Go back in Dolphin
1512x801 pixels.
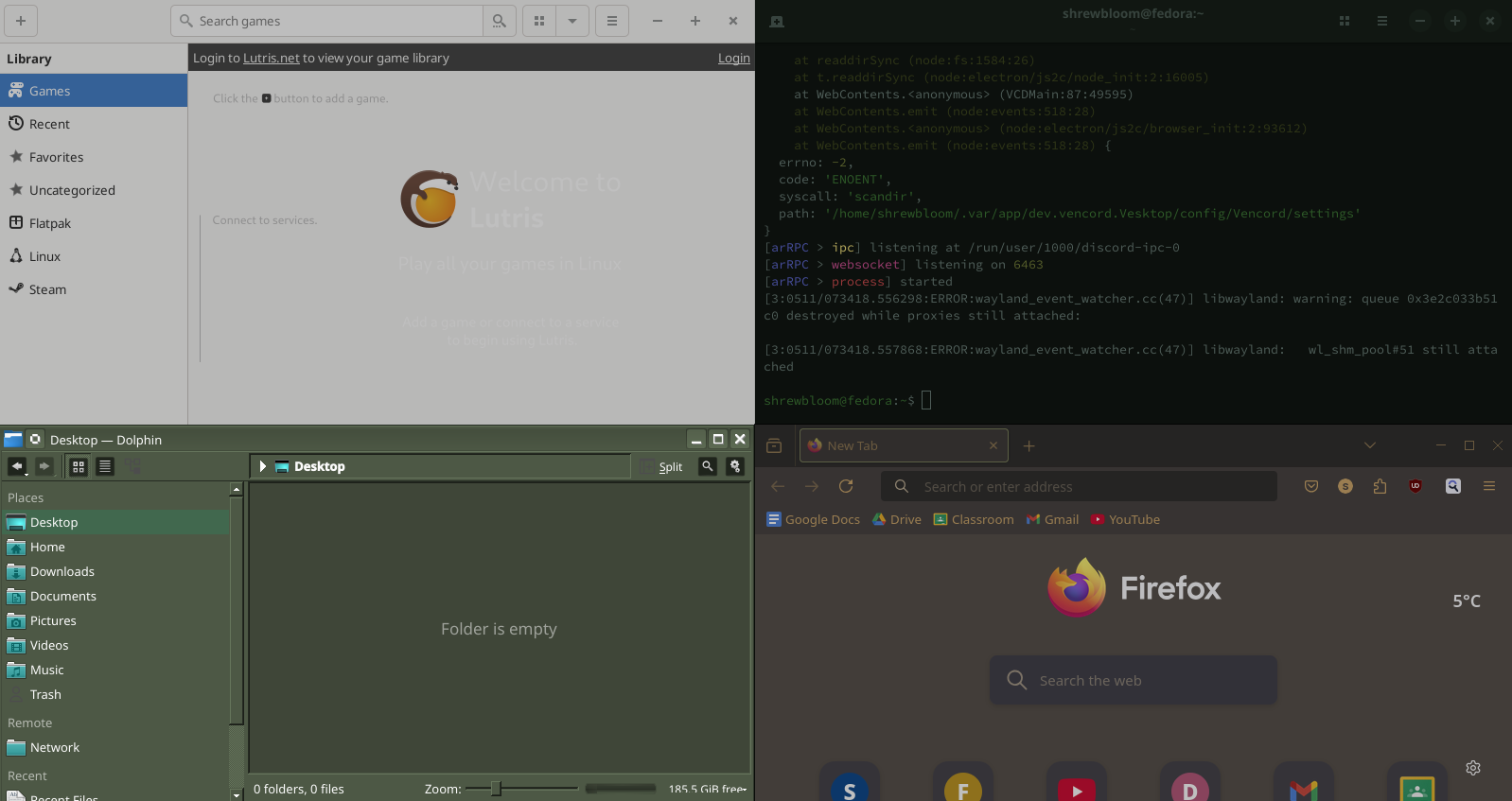tap(17, 466)
